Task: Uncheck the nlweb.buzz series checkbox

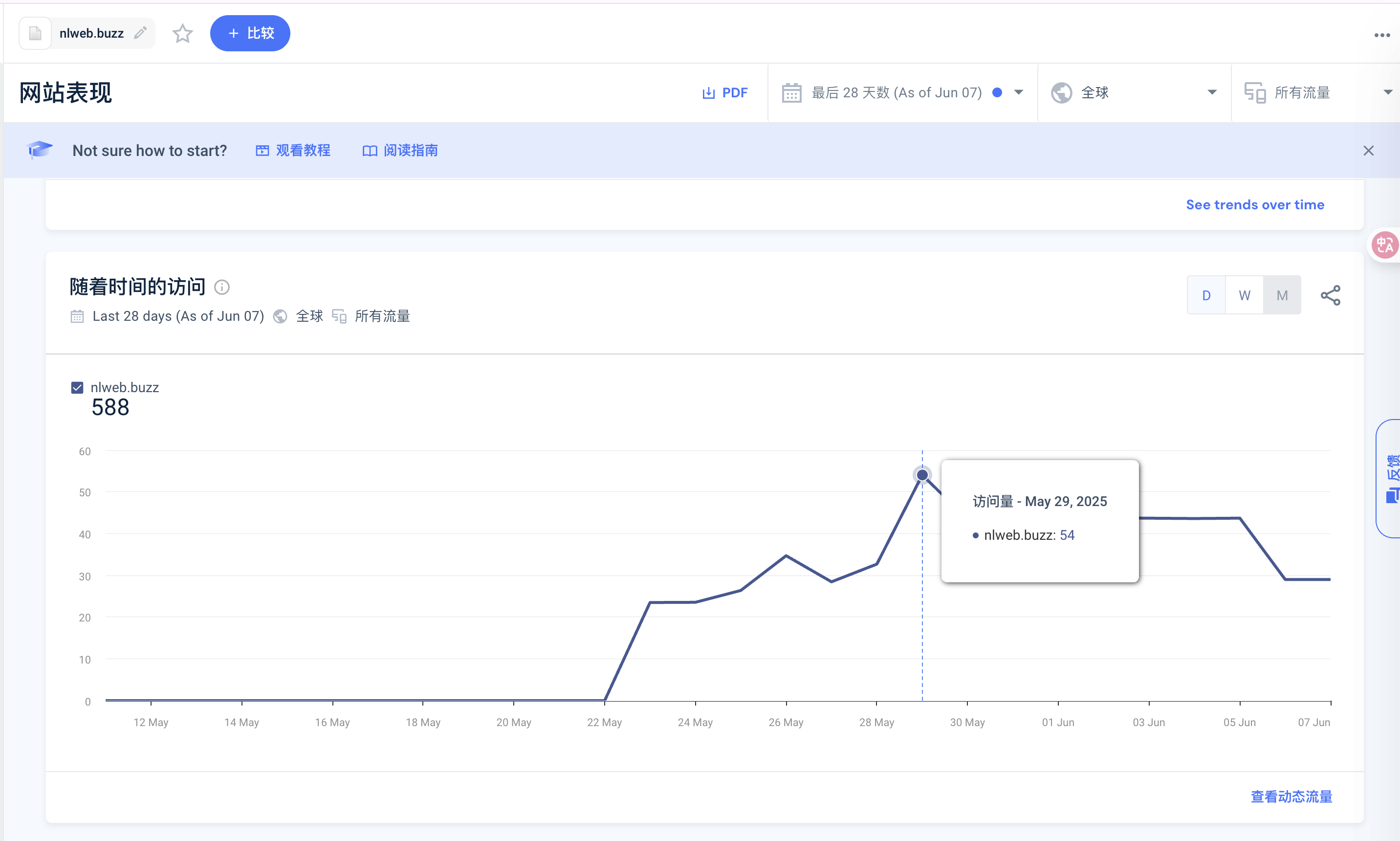Action: click(x=77, y=388)
